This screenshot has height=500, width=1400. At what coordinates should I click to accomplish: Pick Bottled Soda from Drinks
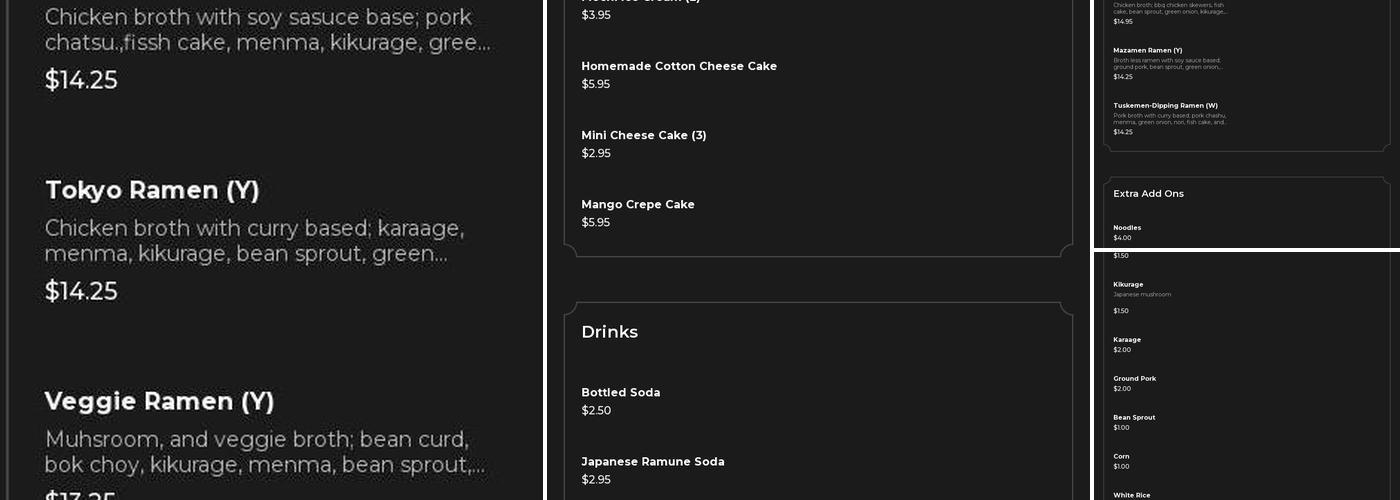click(x=620, y=393)
